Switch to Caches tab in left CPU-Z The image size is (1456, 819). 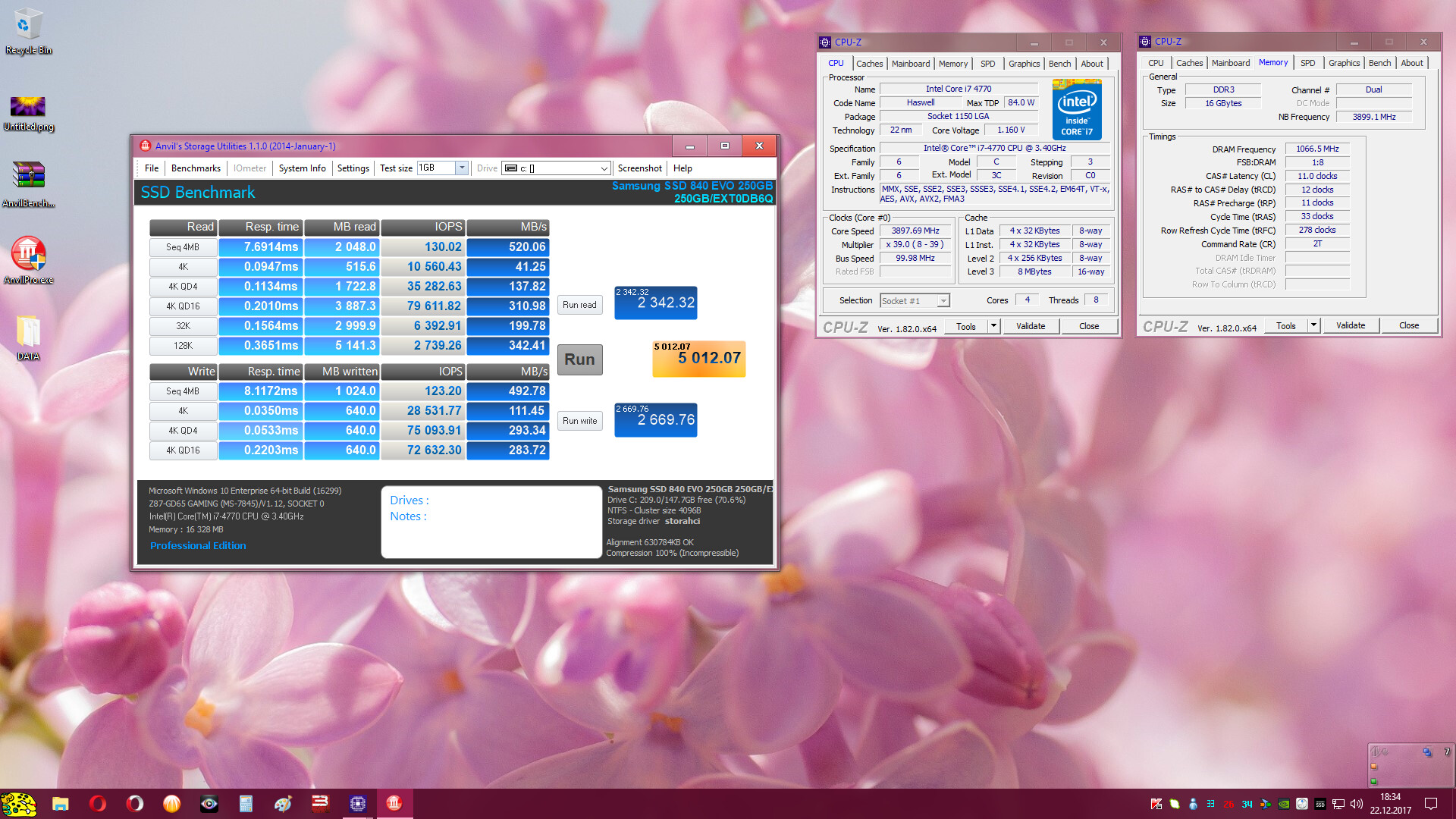point(870,64)
